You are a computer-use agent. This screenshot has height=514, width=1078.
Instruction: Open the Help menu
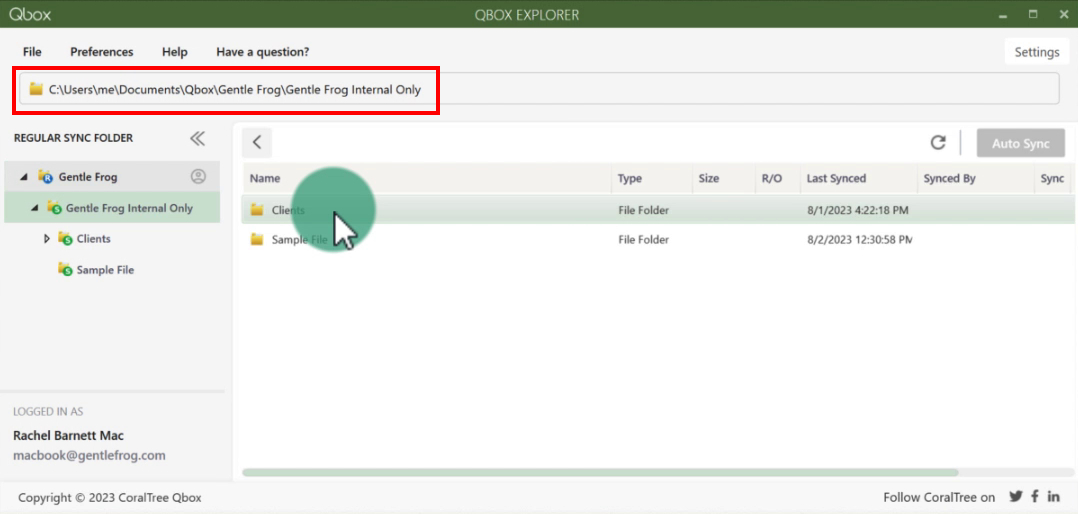click(x=175, y=52)
